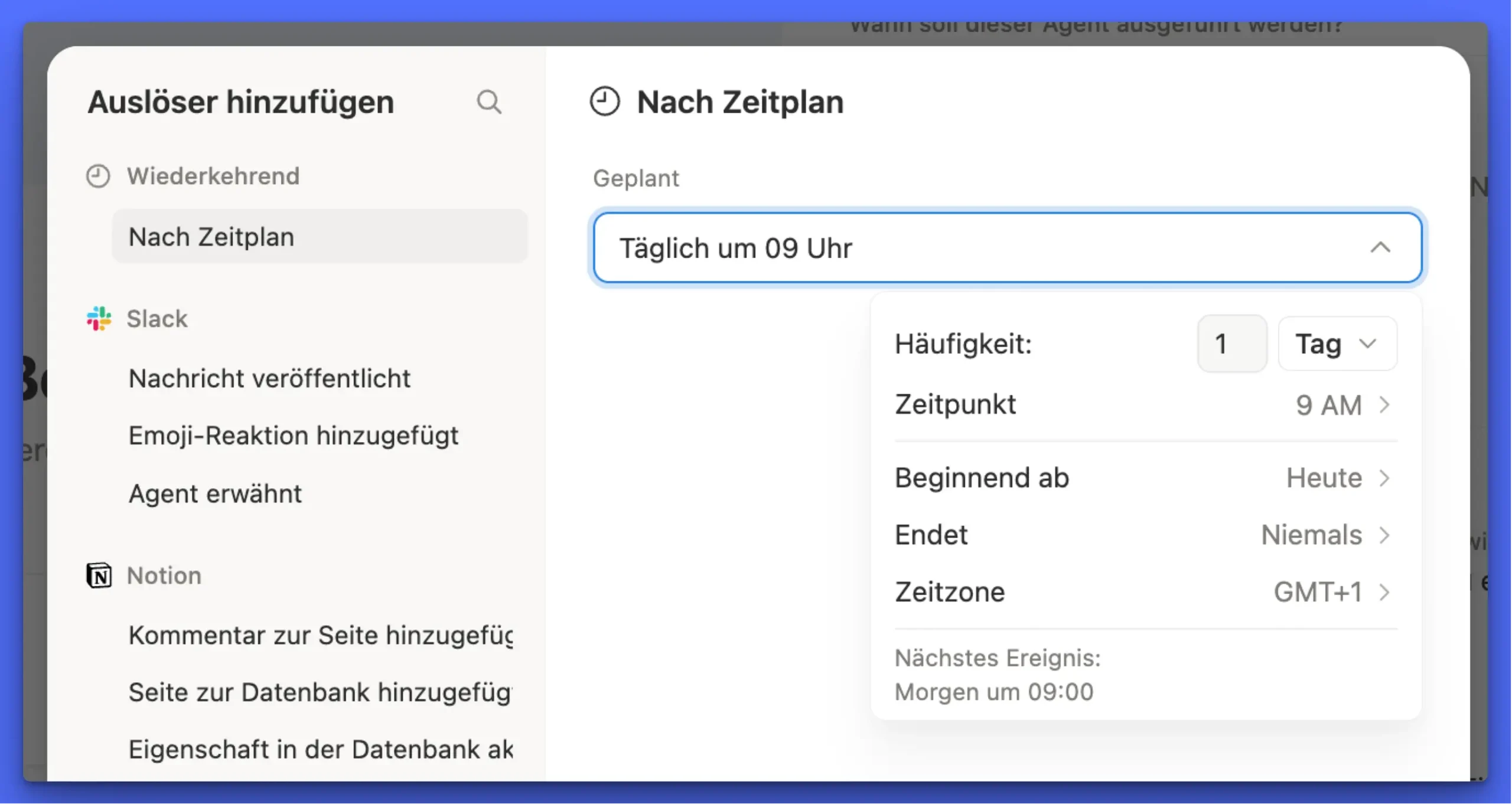
Task: Click the clock icon beside Wiederkehrend
Action: [98, 176]
